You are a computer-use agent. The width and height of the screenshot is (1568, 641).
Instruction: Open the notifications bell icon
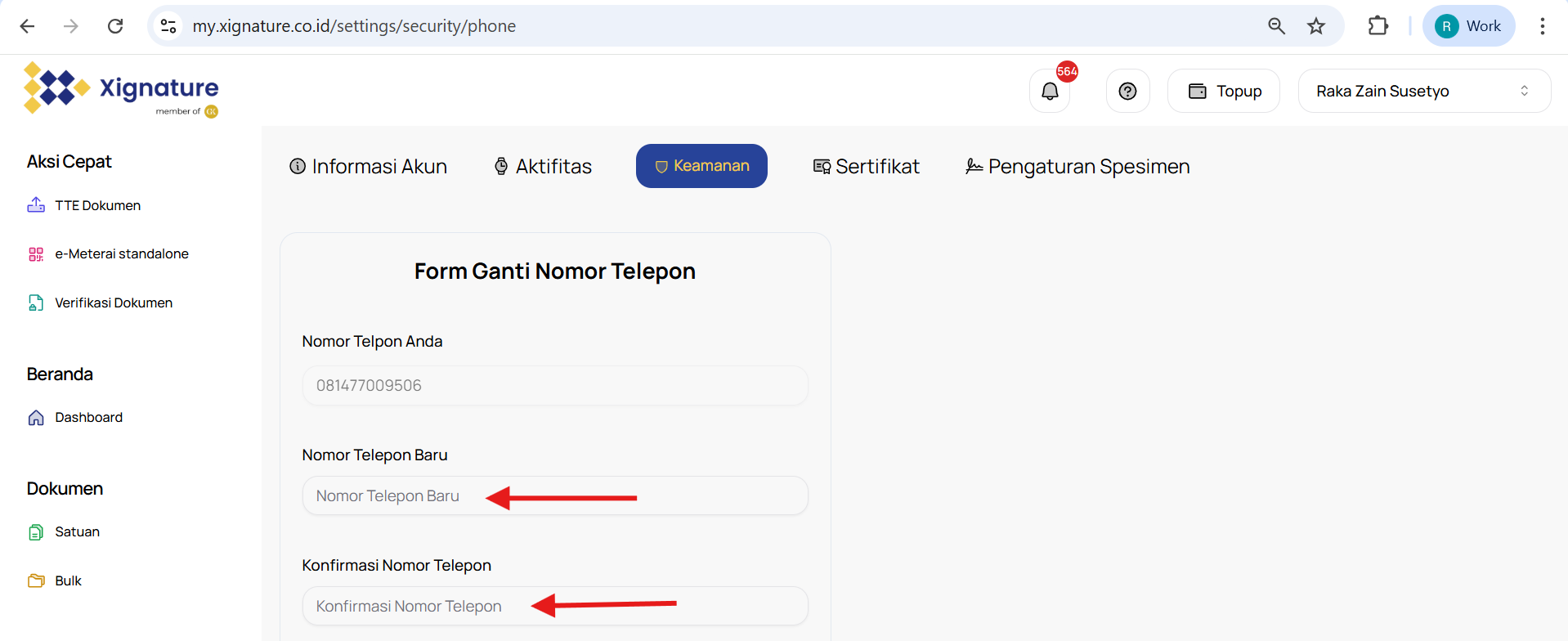(1050, 92)
